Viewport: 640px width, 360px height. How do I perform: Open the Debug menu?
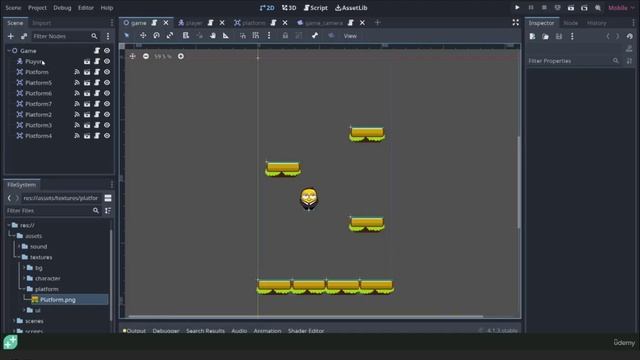pos(62,8)
